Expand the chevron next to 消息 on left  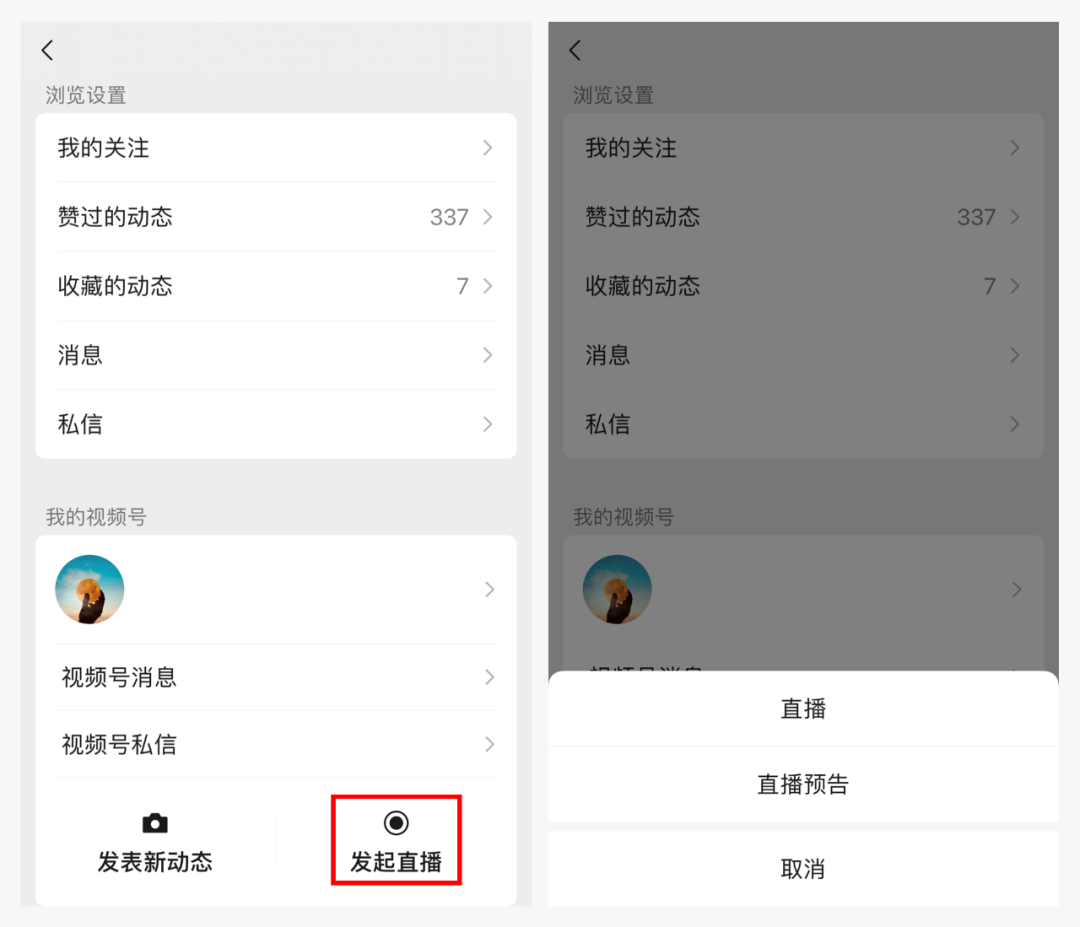488,355
